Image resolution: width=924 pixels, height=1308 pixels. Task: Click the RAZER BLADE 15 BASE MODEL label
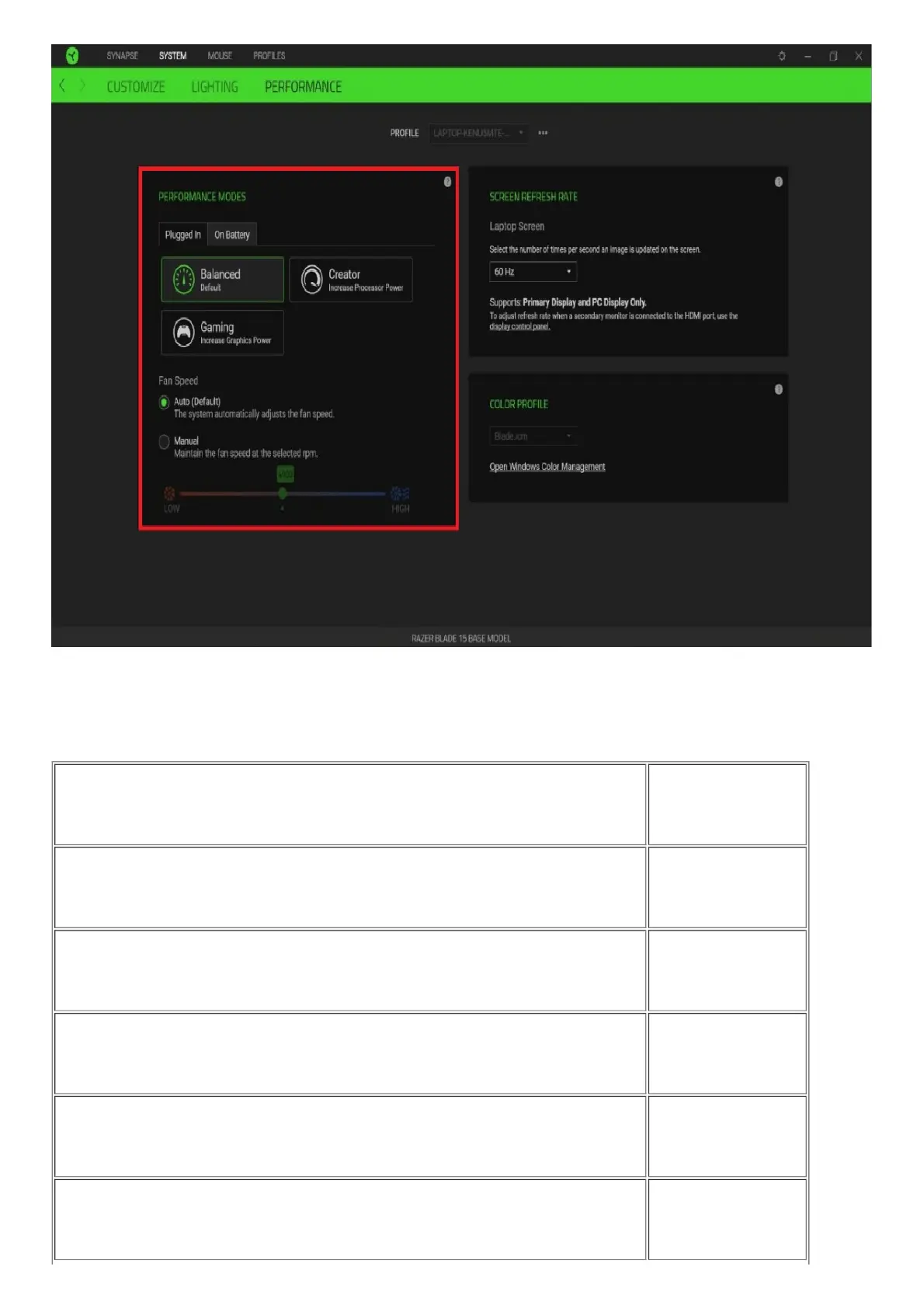point(461,638)
